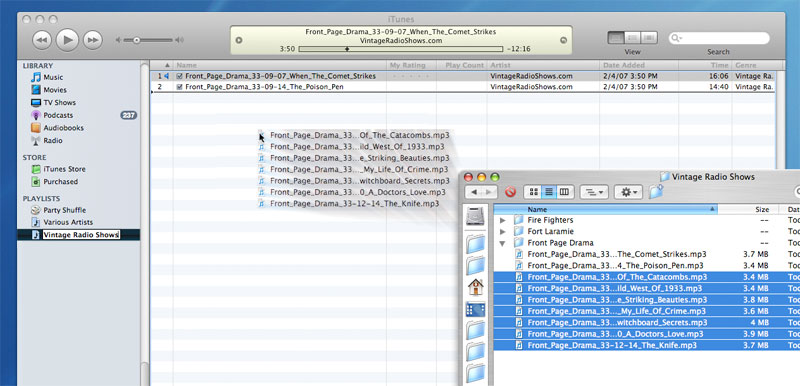Sort iTunes list by Time column
Screen dimensions: 800x386
(x=705, y=65)
